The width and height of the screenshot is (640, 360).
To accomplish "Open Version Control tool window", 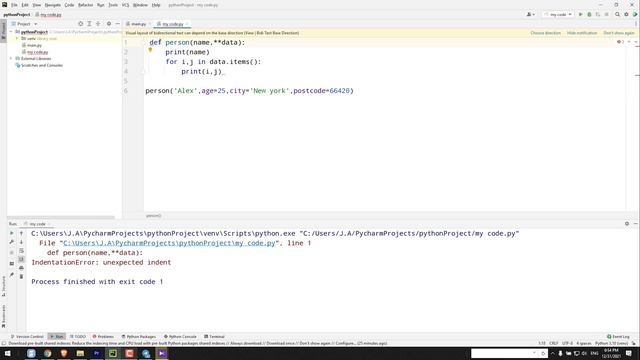I will point(27,337).
